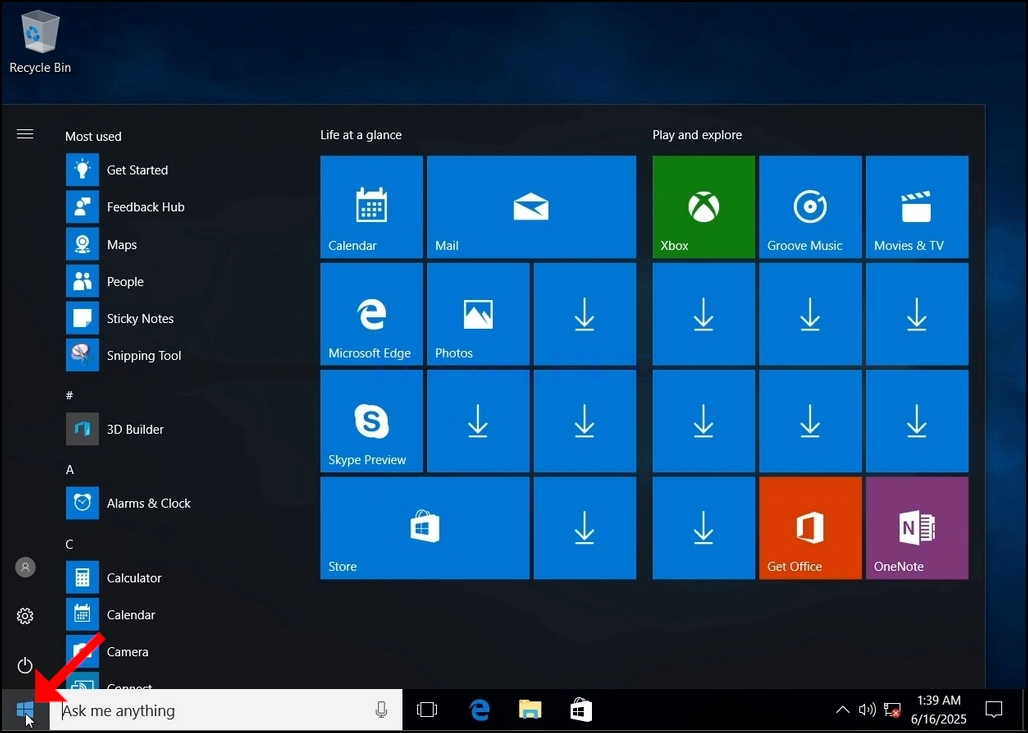This screenshot has height=733, width=1028.
Task: Open Calendar in the C app list
Action: (x=177, y=615)
